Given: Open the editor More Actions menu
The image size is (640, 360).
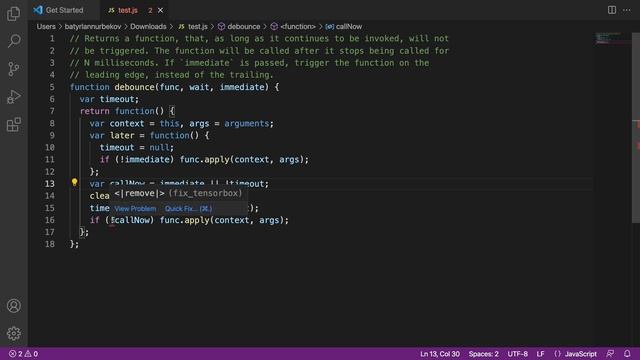Looking at the screenshot, I should 627,10.
